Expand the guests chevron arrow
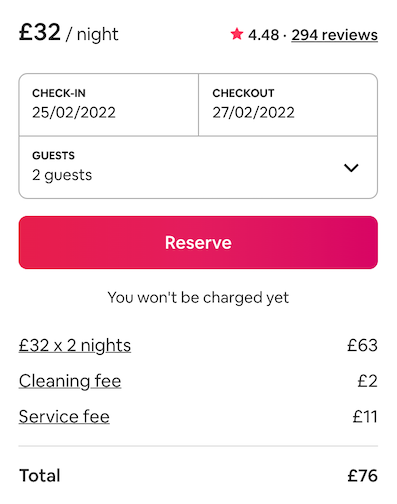Viewport: 397px width, 504px height. coord(351,168)
